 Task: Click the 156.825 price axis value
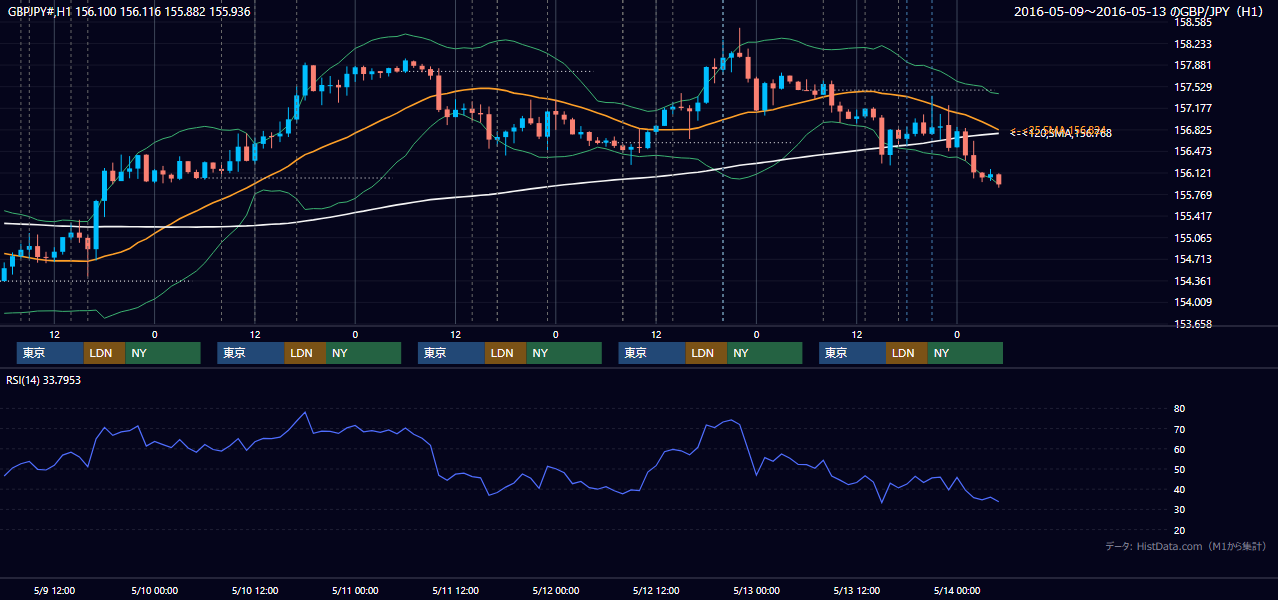tap(1192, 130)
